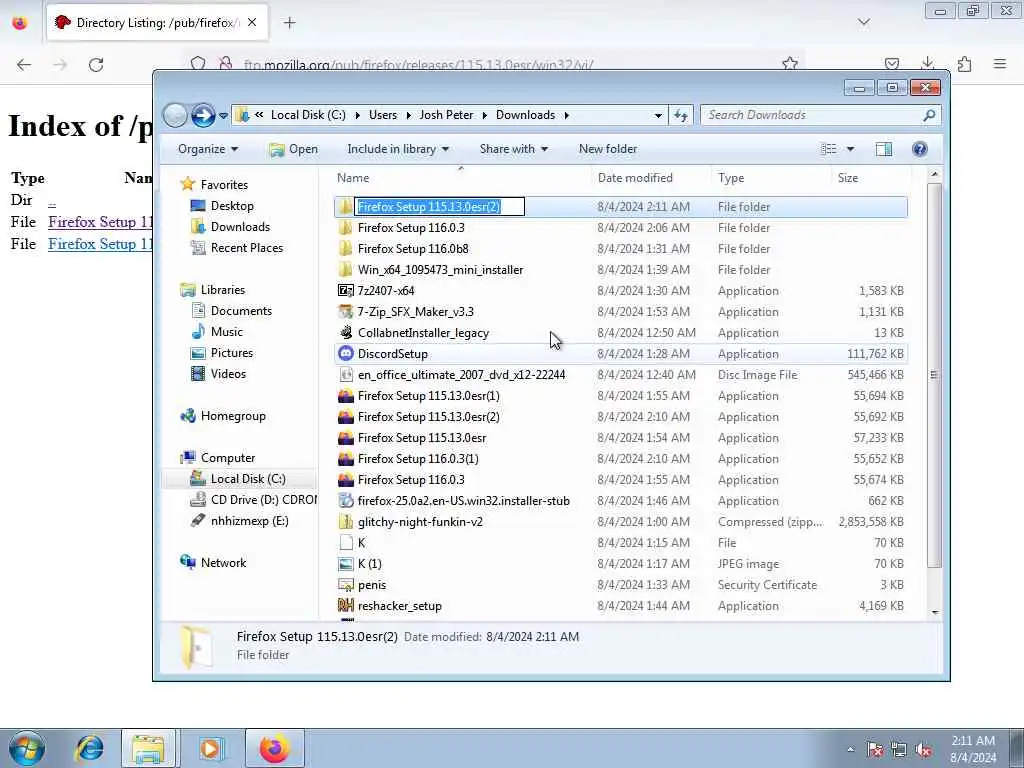Image resolution: width=1024 pixels, height=768 pixels.
Task: Select the DiscordSetup icon
Action: pos(345,353)
